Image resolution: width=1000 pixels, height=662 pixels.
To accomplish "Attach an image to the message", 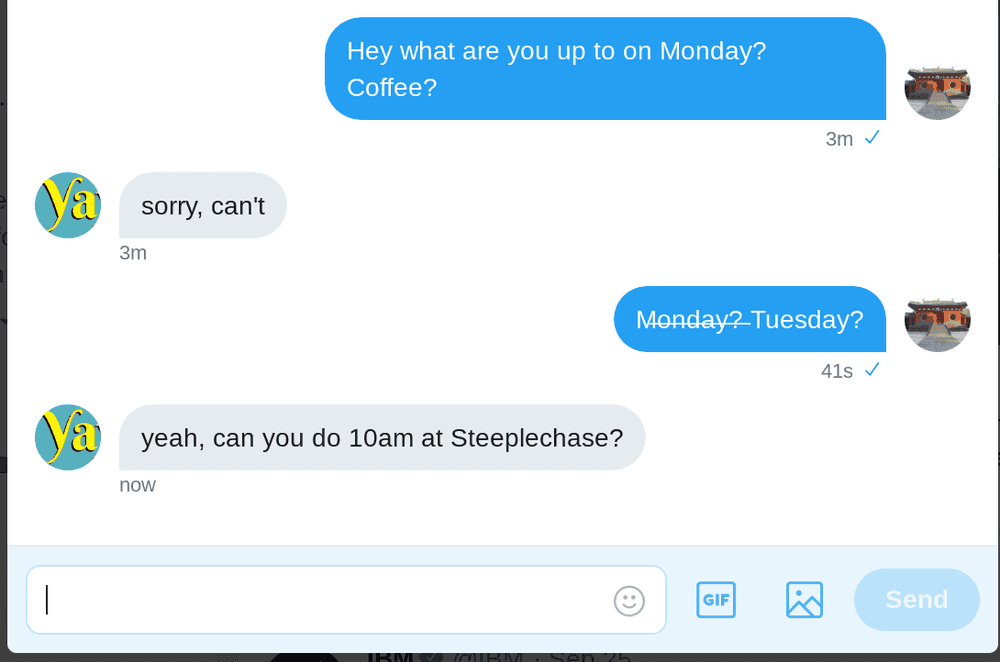I will [804, 599].
